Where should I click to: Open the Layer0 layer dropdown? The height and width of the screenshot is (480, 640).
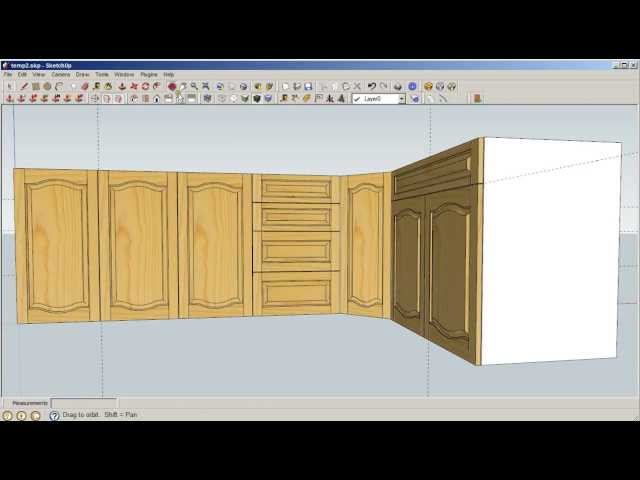click(x=402, y=99)
